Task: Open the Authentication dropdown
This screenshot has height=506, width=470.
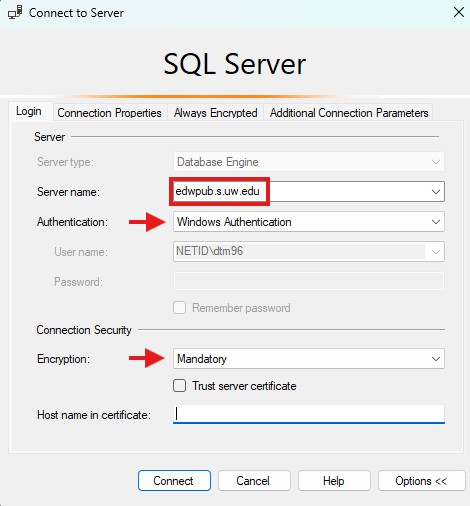Action: tap(309, 222)
